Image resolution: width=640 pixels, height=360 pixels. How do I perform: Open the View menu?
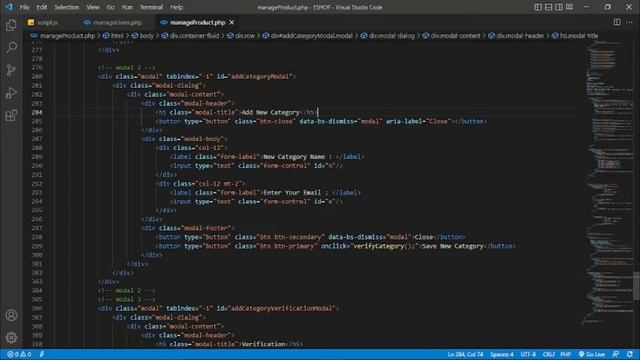(x=93, y=7)
